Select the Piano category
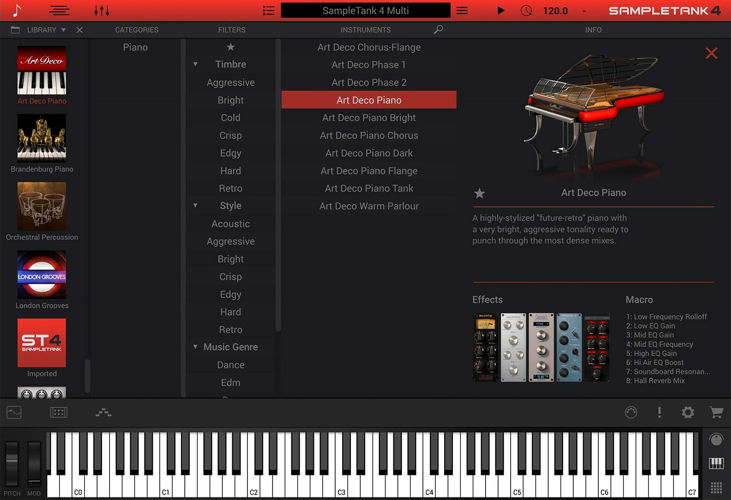Image resolution: width=731 pixels, height=500 pixels. (135, 47)
